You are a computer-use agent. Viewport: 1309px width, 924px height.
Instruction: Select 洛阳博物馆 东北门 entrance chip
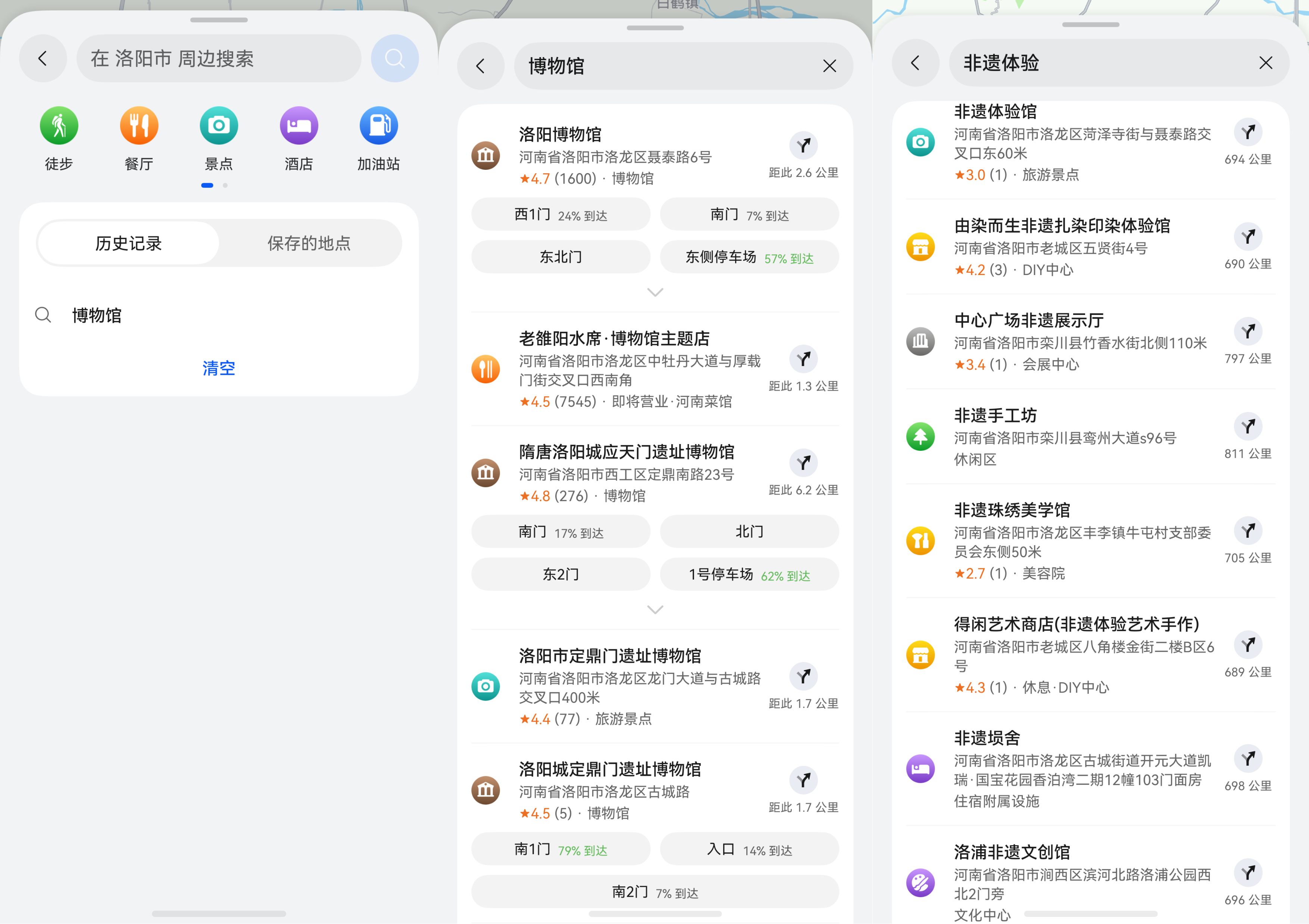click(560, 257)
